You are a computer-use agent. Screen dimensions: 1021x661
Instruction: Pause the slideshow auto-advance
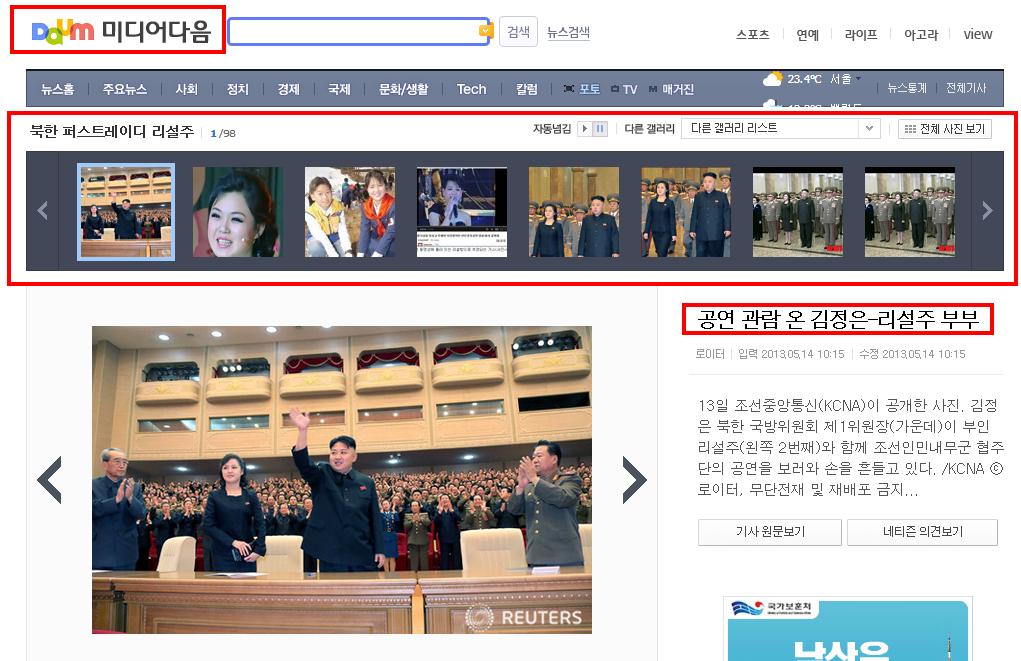coord(600,129)
